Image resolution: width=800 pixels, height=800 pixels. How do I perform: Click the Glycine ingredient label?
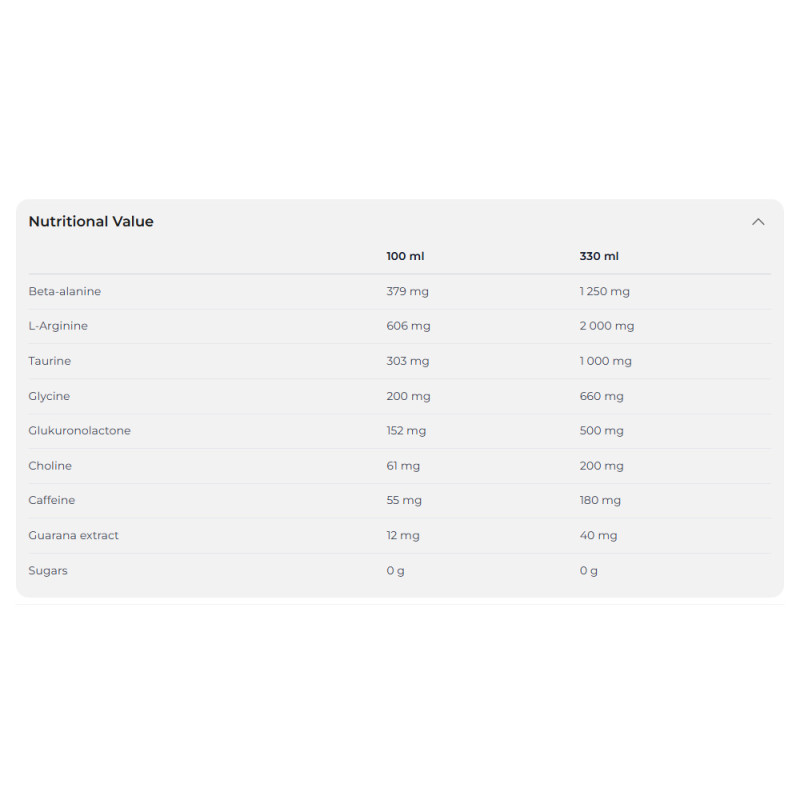click(x=49, y=396)
